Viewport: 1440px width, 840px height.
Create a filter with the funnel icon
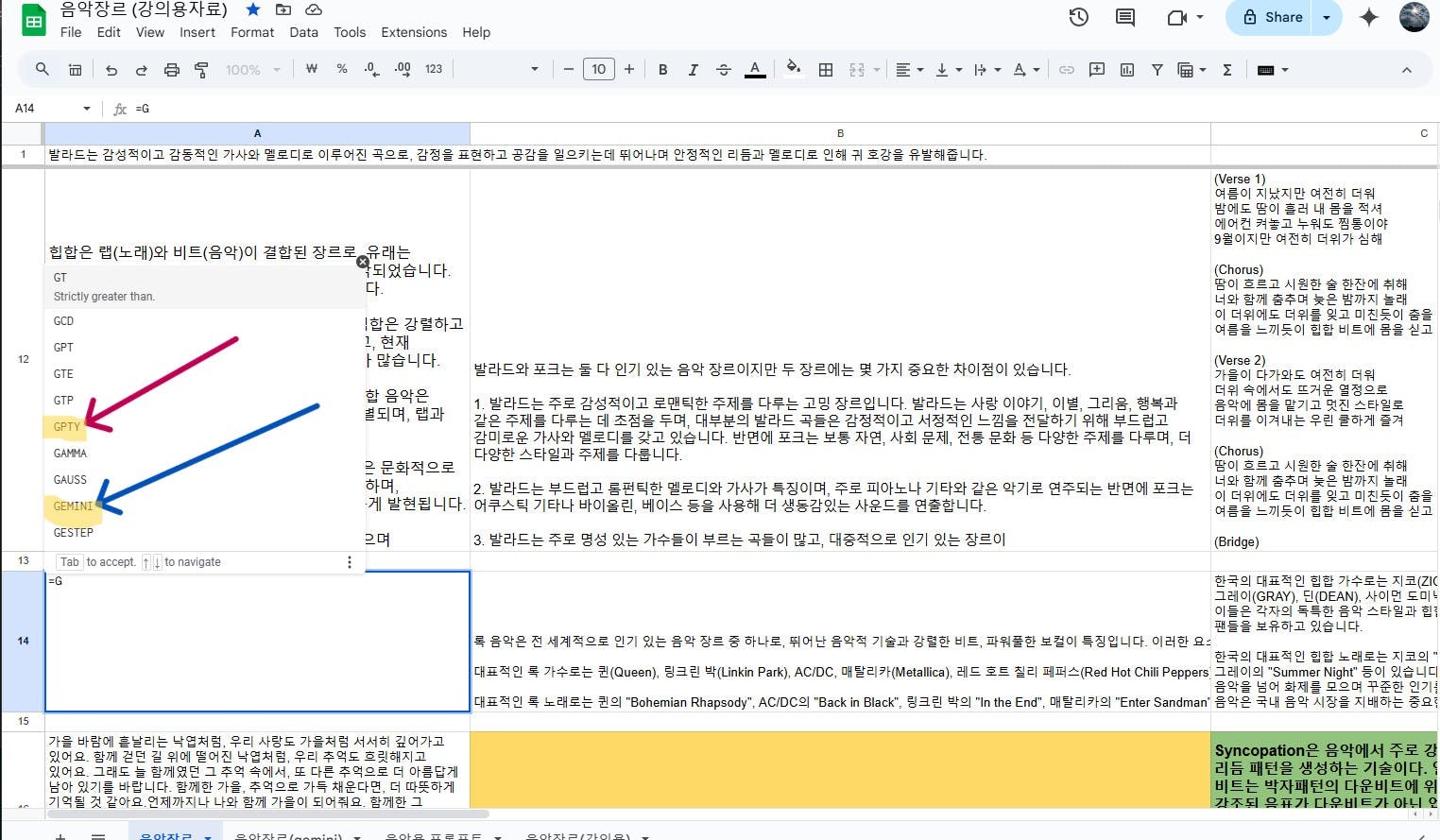(1157, 69)
